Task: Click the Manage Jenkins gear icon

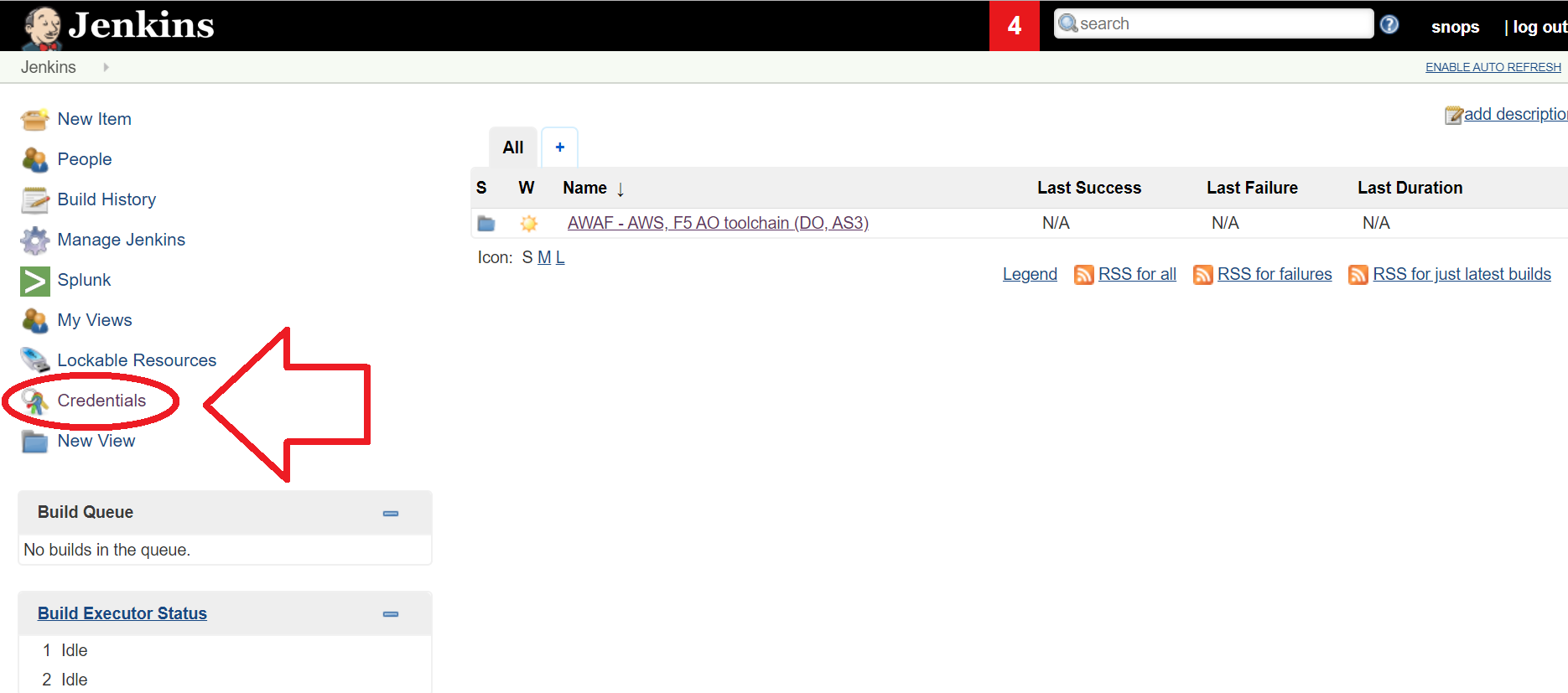Action: tap(35, 240)
